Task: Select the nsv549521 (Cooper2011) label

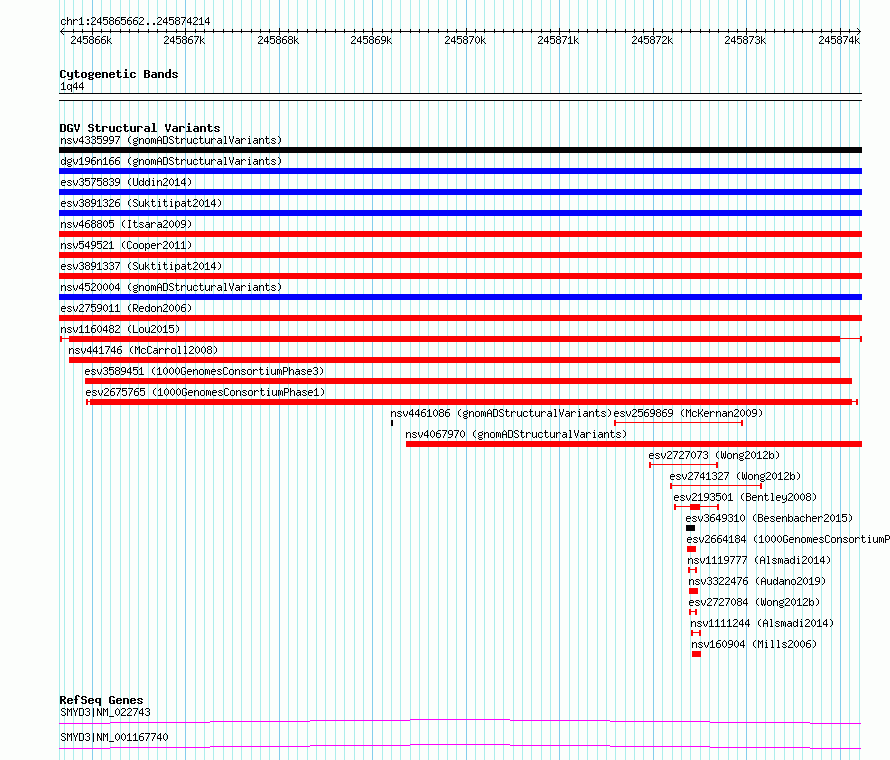Action: [126, 245]
